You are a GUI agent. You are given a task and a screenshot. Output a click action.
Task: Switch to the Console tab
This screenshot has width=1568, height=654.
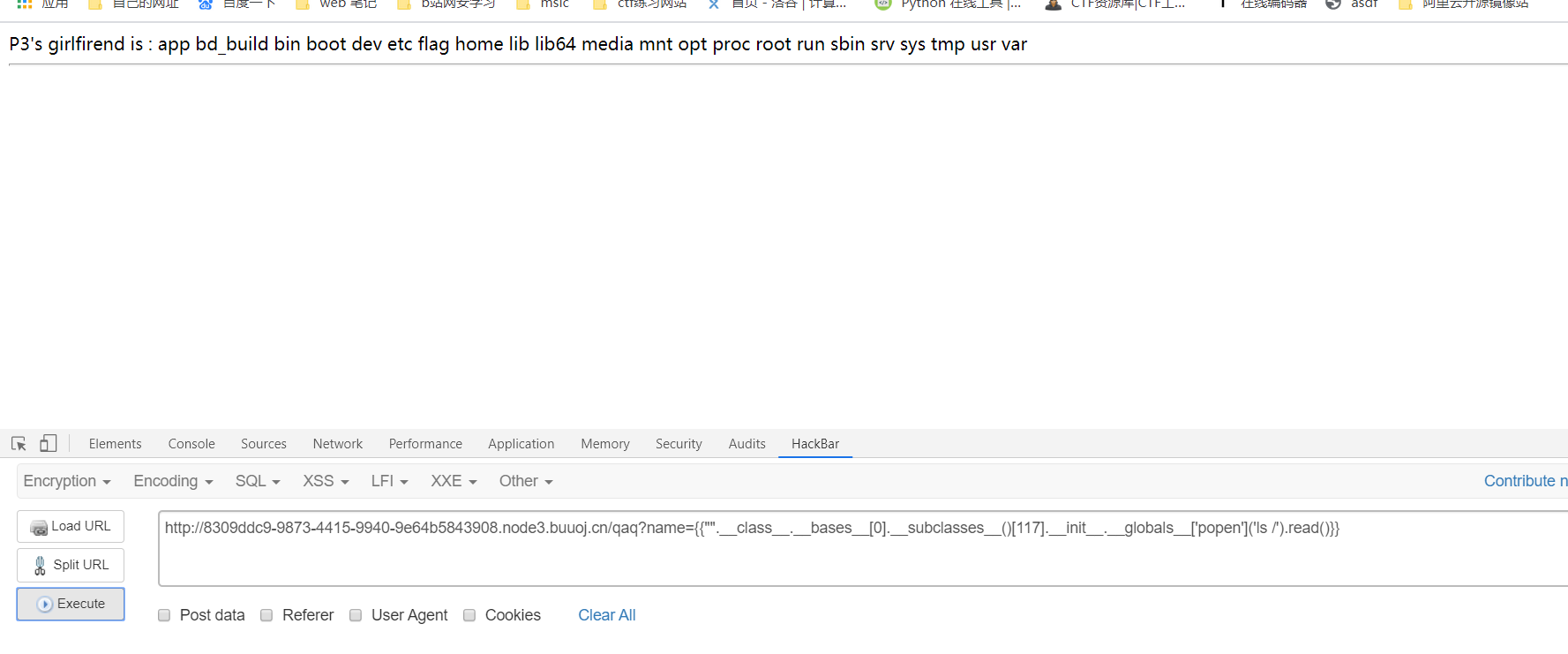(x=191, y=444)
